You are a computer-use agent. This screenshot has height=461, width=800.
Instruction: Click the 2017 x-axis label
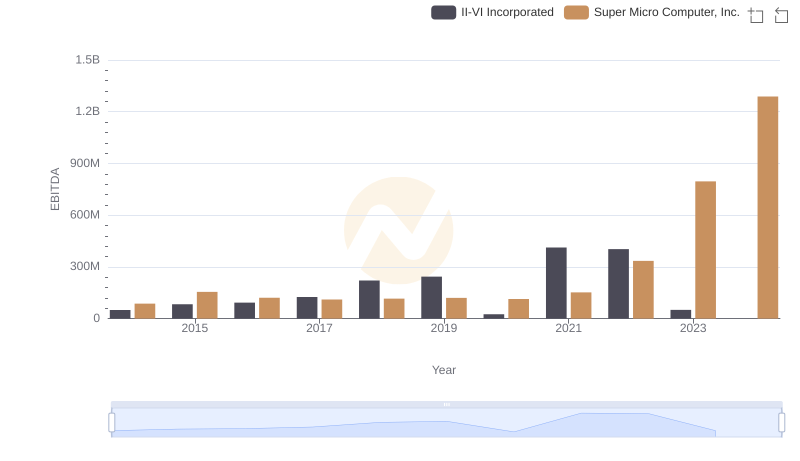pyautogui.click(x=319, y=328)
